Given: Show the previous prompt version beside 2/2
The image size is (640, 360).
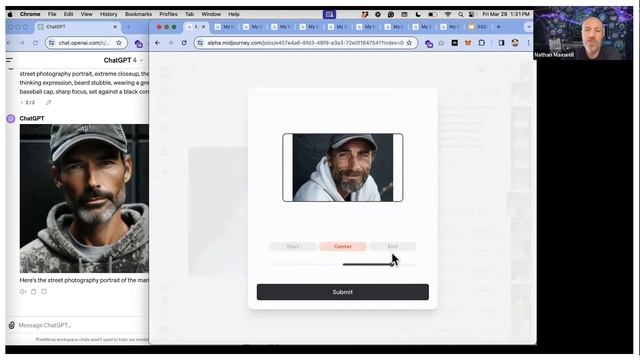Looking at the screenshot, I should click(22, 102).
